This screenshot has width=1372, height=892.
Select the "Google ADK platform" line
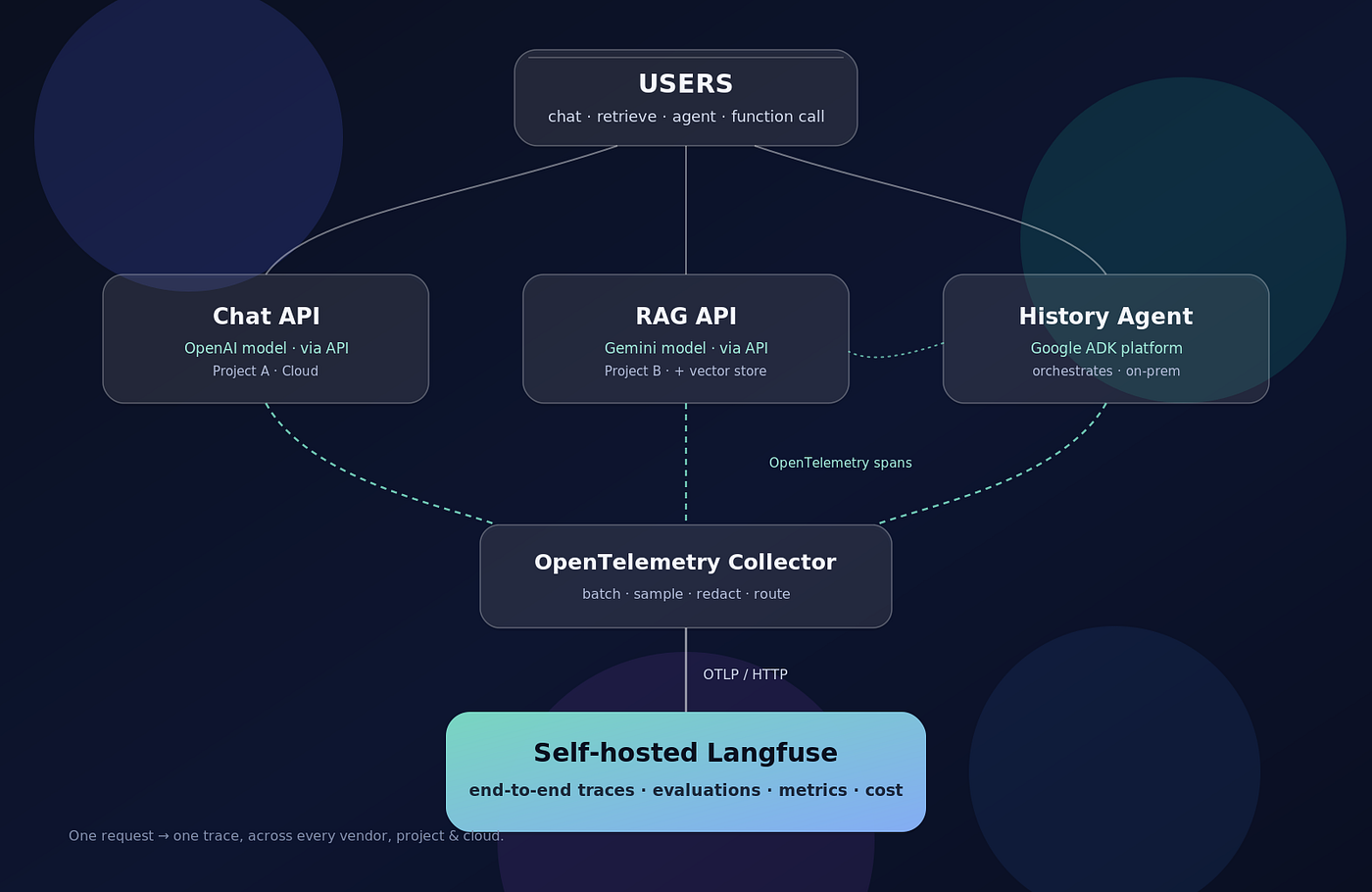[x=1106, y=348]
